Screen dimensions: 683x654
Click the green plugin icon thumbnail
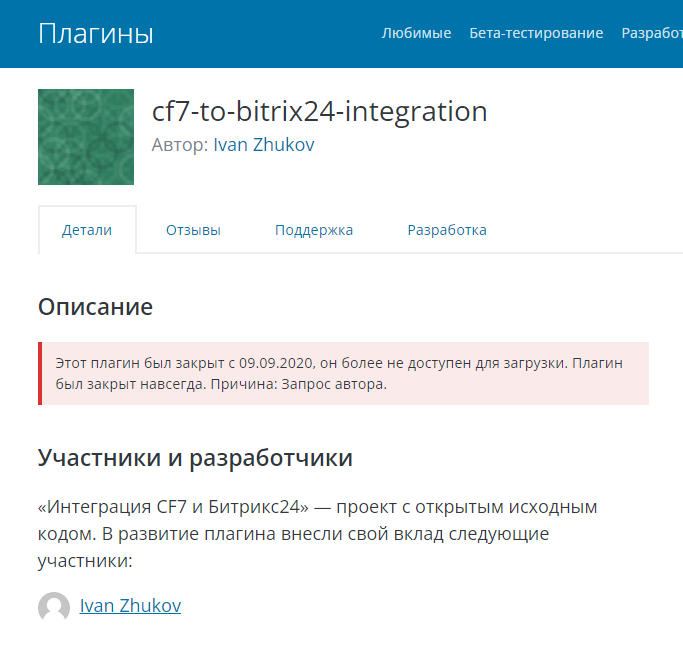[86, 137]
